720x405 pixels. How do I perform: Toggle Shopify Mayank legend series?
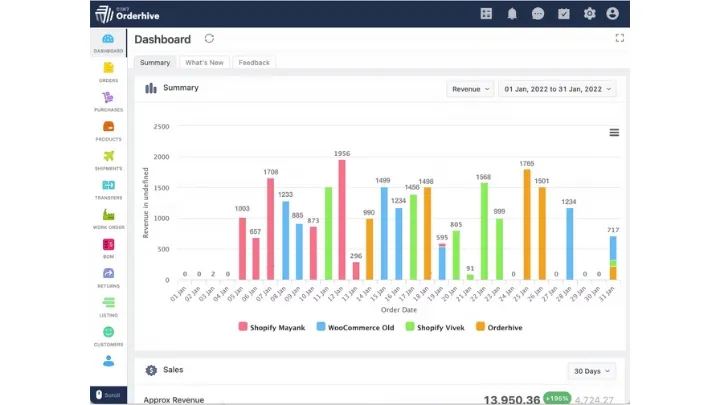pos(272,327)
